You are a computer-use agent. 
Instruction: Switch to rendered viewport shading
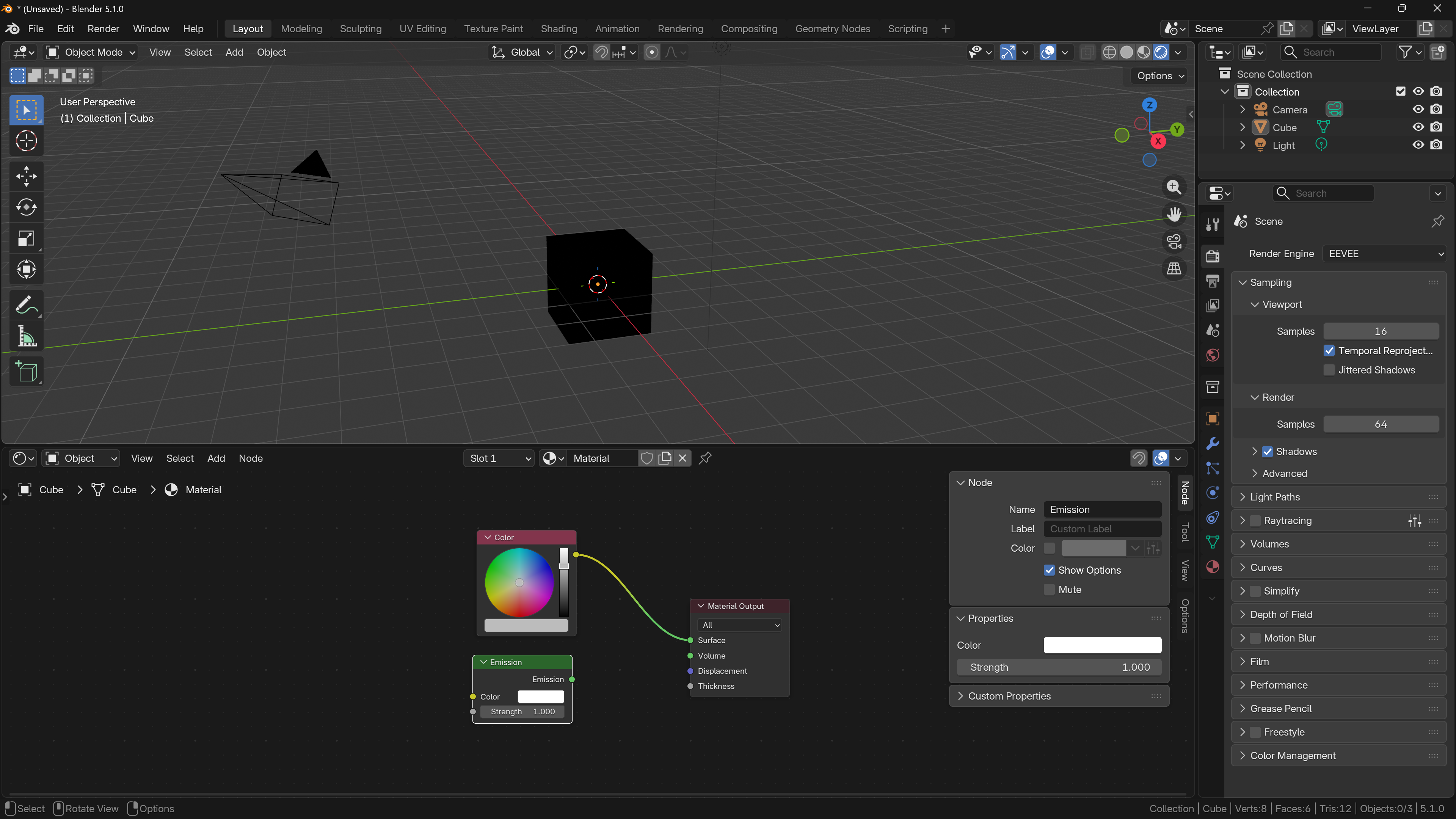(1161, 53)
